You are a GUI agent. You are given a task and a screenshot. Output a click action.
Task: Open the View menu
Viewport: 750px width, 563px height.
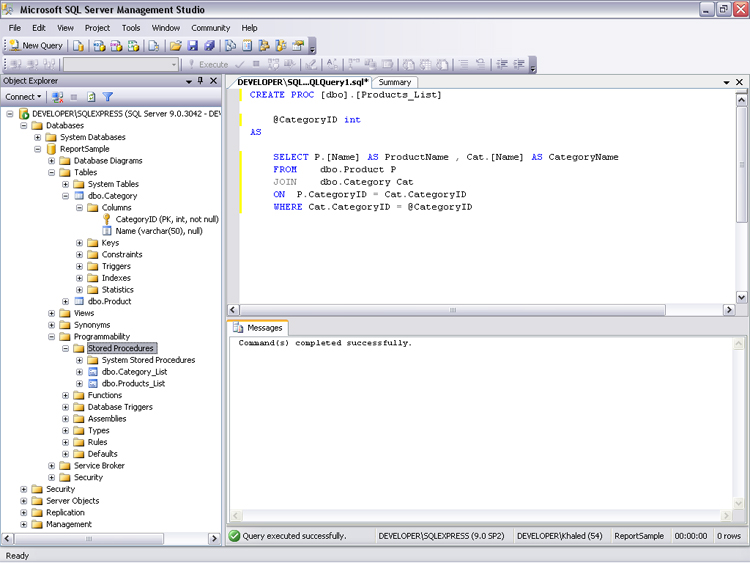(x=66, y=28)
